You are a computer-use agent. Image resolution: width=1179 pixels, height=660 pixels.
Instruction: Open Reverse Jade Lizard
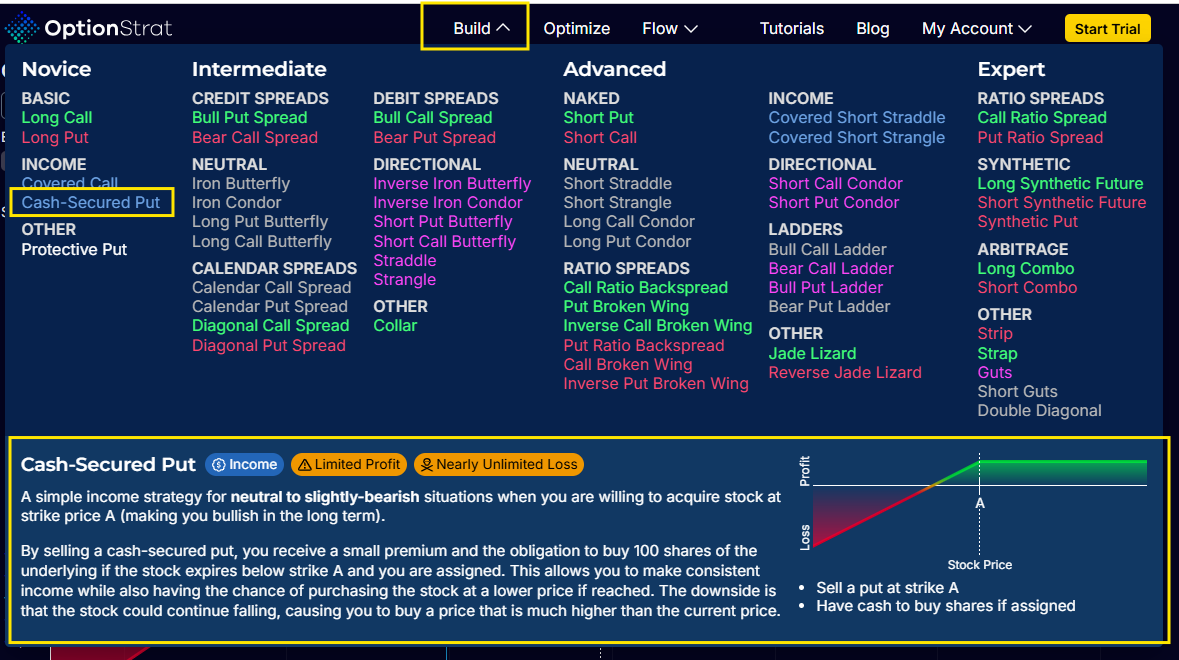tap(845, 373)
